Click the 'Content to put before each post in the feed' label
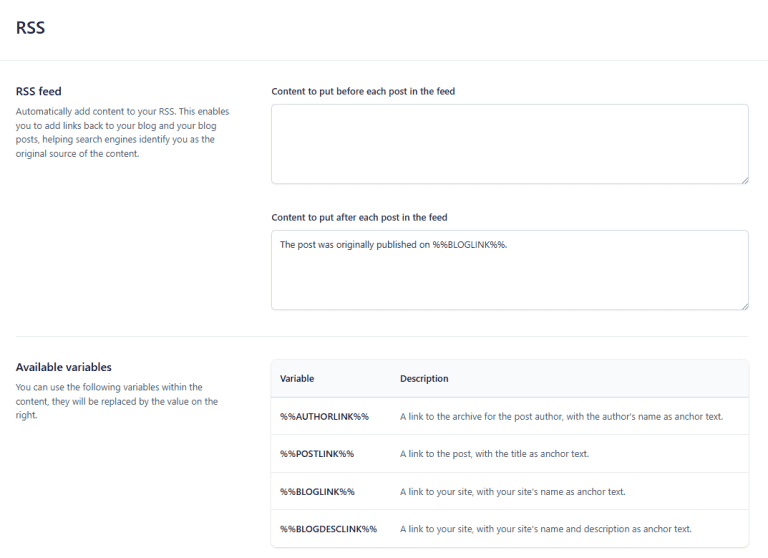 point(363,91)
